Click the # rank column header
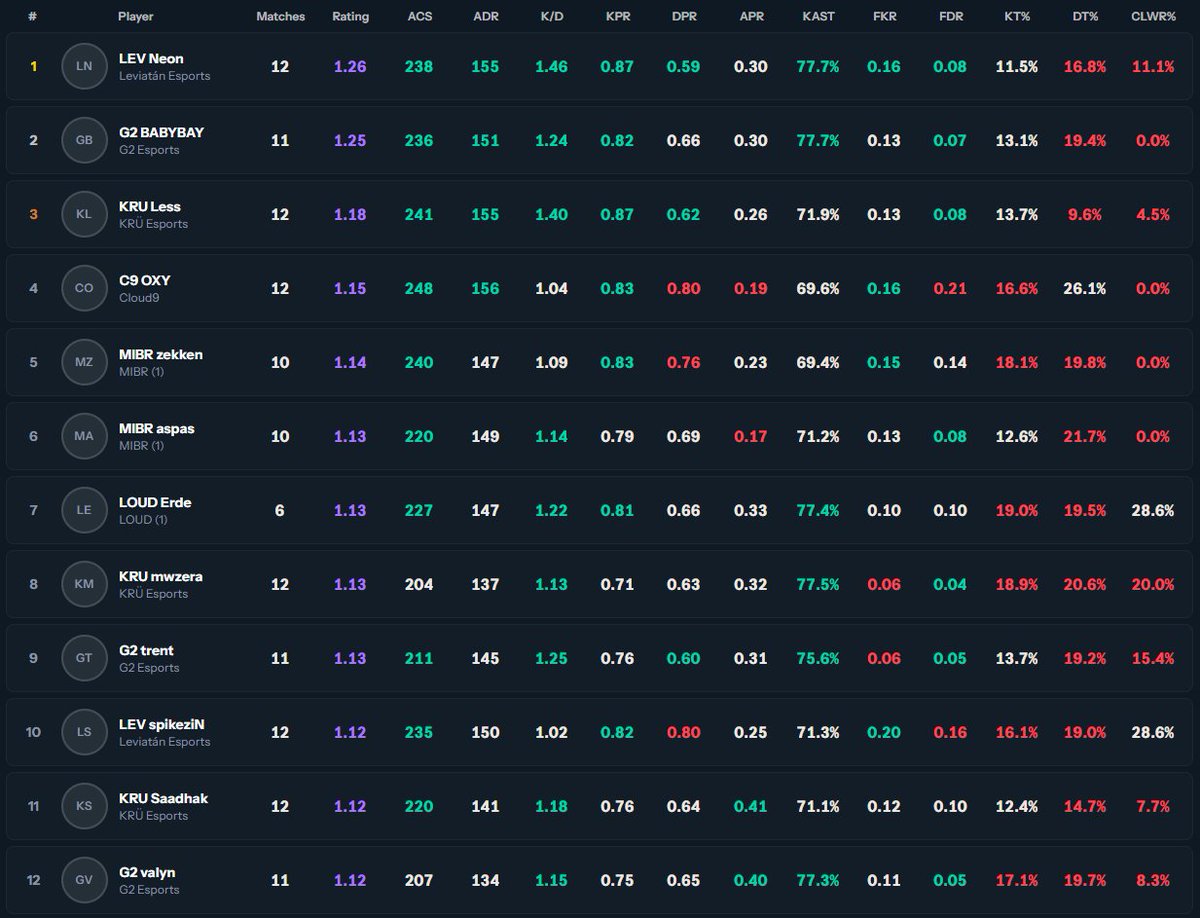The height and width of the screenshot is (918, 1200). [x=33, y=17]
